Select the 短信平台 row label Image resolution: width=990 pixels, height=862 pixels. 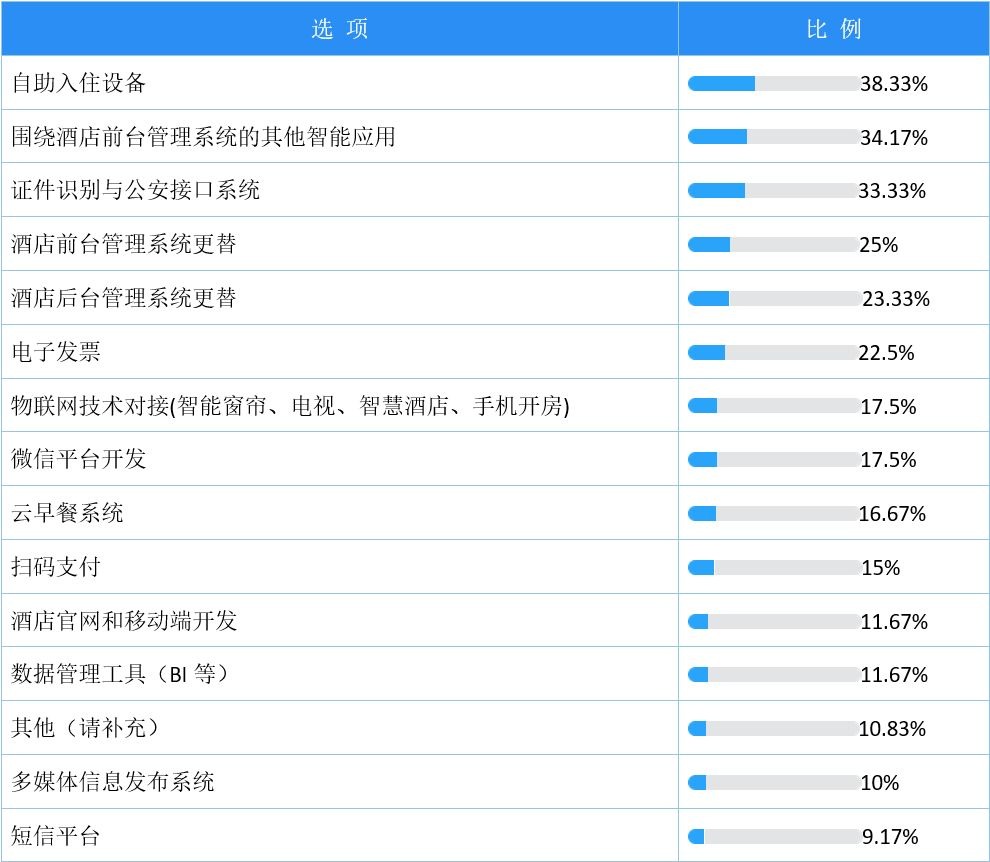(56, 835)
